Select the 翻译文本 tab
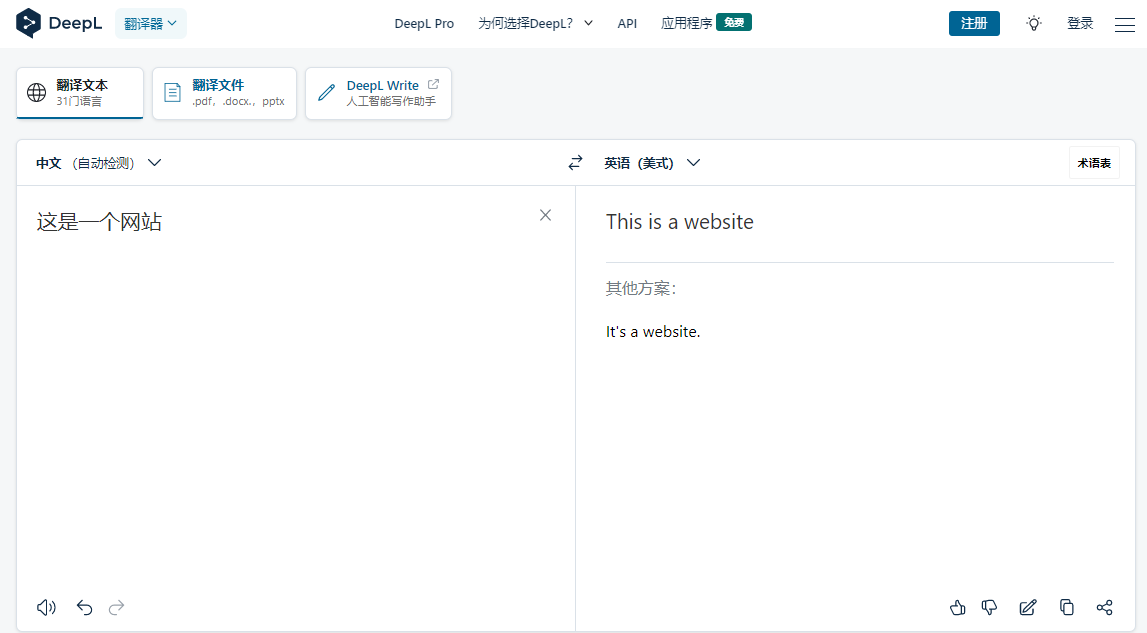 [x=80, y=93]
